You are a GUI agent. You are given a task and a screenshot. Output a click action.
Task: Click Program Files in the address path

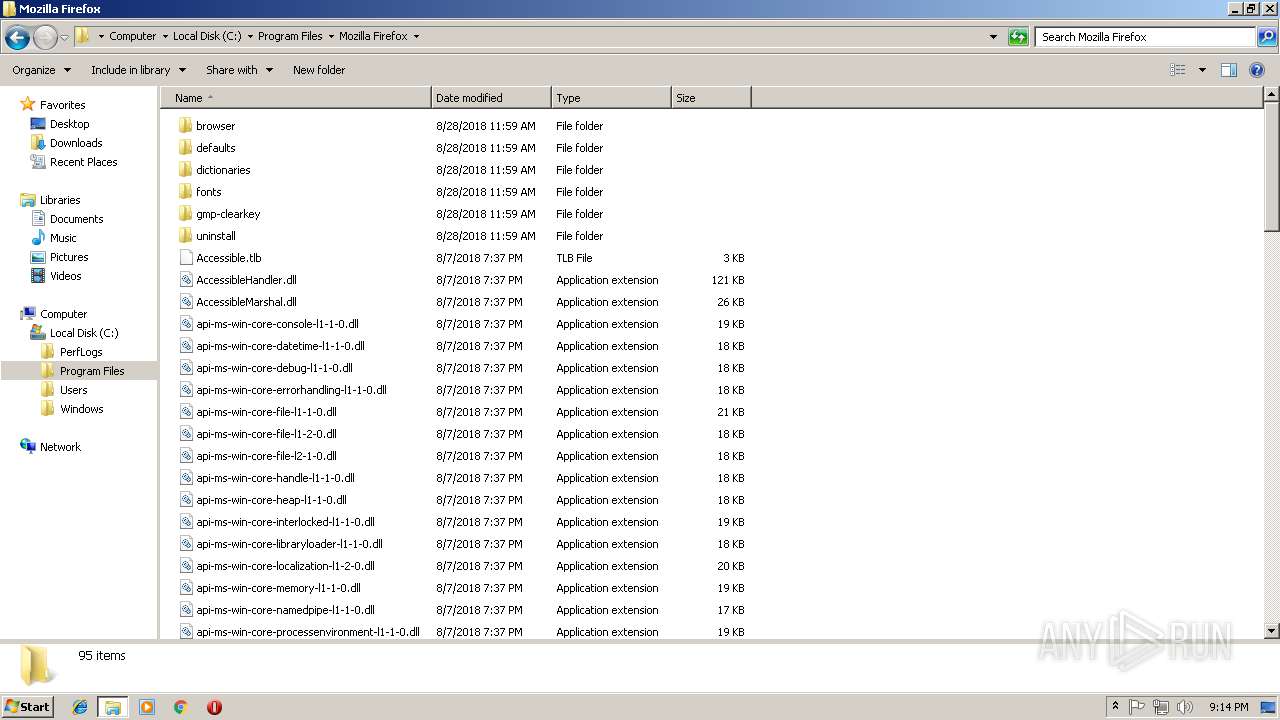[x=290, y=36]
